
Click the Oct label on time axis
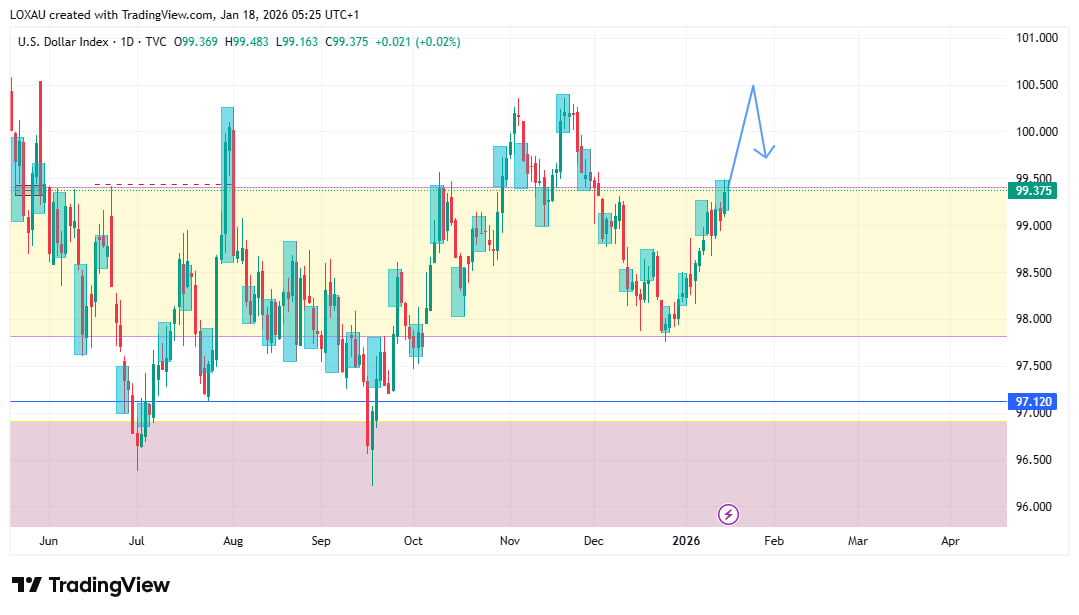(413, 541)
